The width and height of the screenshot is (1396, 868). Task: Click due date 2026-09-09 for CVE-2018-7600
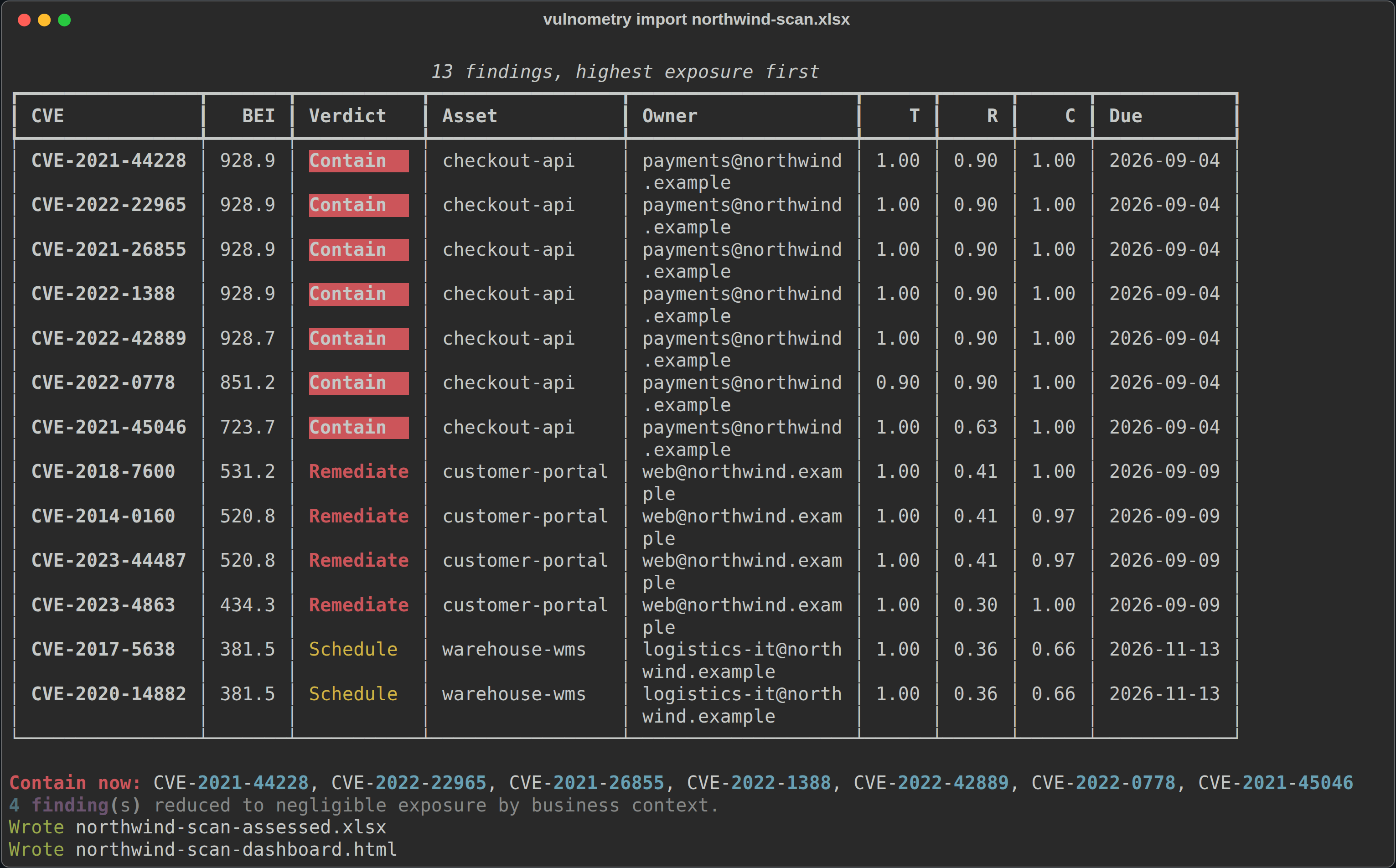(1164, 472)
